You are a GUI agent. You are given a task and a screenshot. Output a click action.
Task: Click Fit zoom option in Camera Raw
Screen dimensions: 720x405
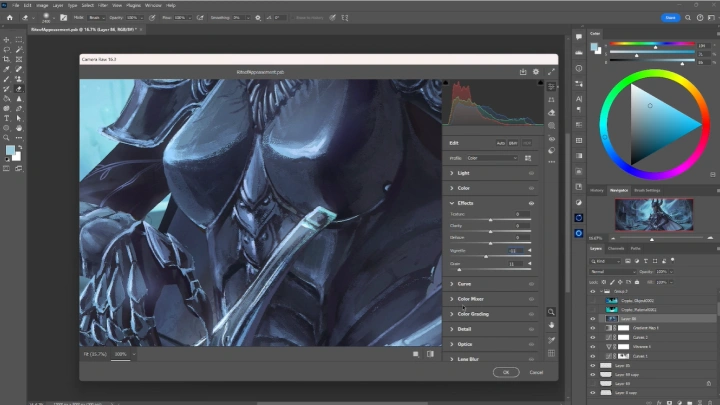pos(95,354)
